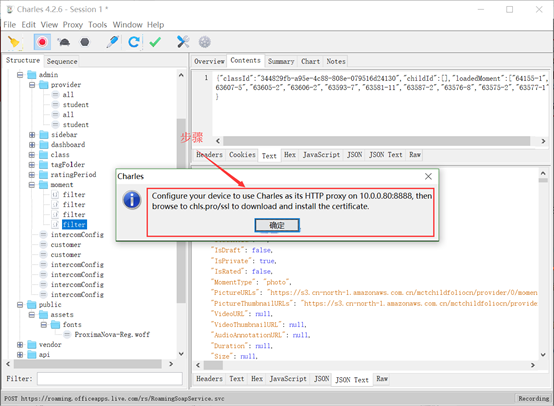This screenshot has height=406, width=554.
Task: Open request Raw tab
Action: tap(415, 155)
